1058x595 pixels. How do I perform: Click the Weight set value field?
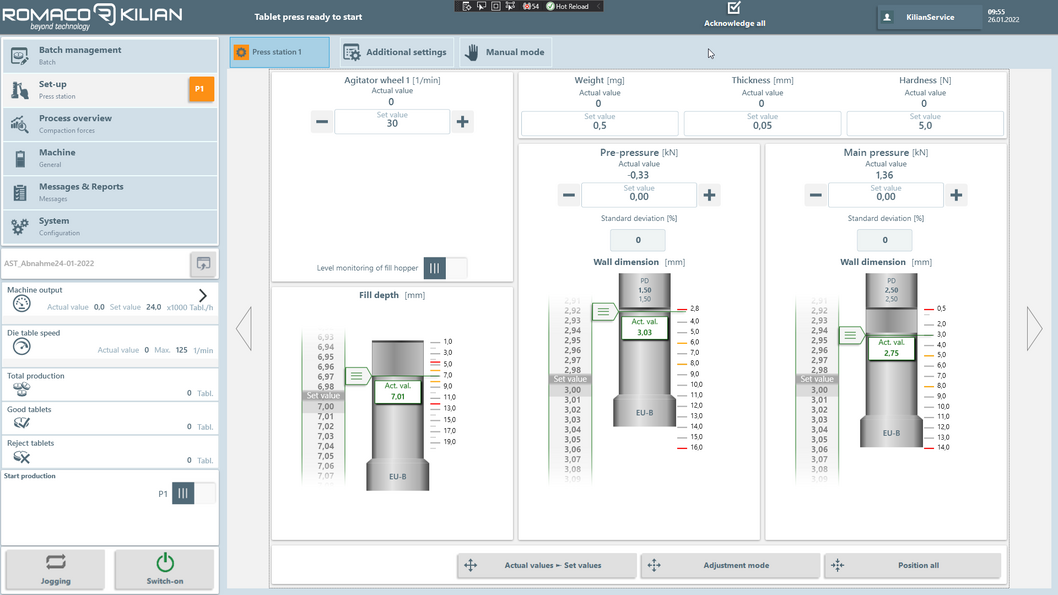pos(599,123)
